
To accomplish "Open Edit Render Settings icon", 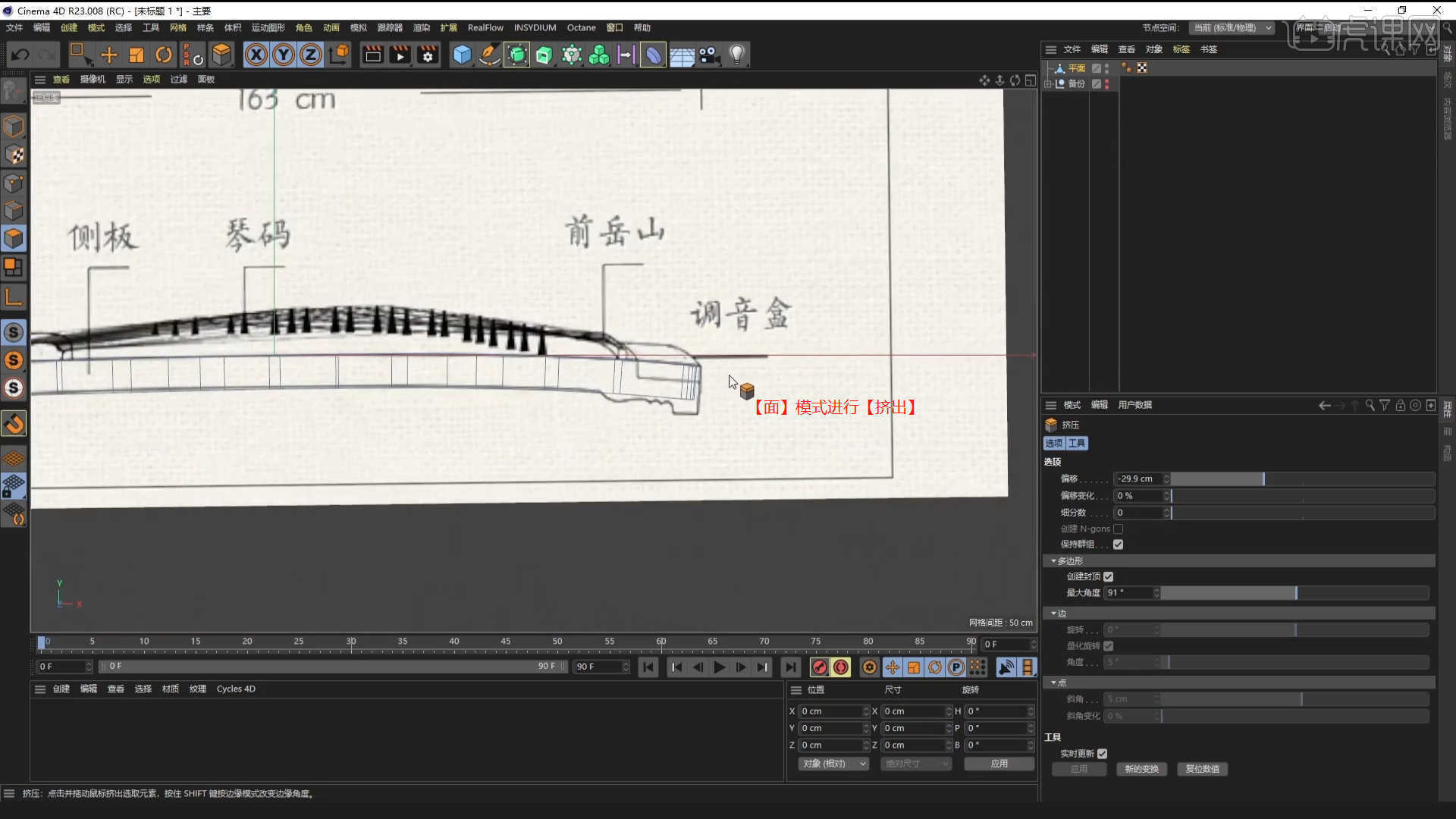I will point(428,55).
